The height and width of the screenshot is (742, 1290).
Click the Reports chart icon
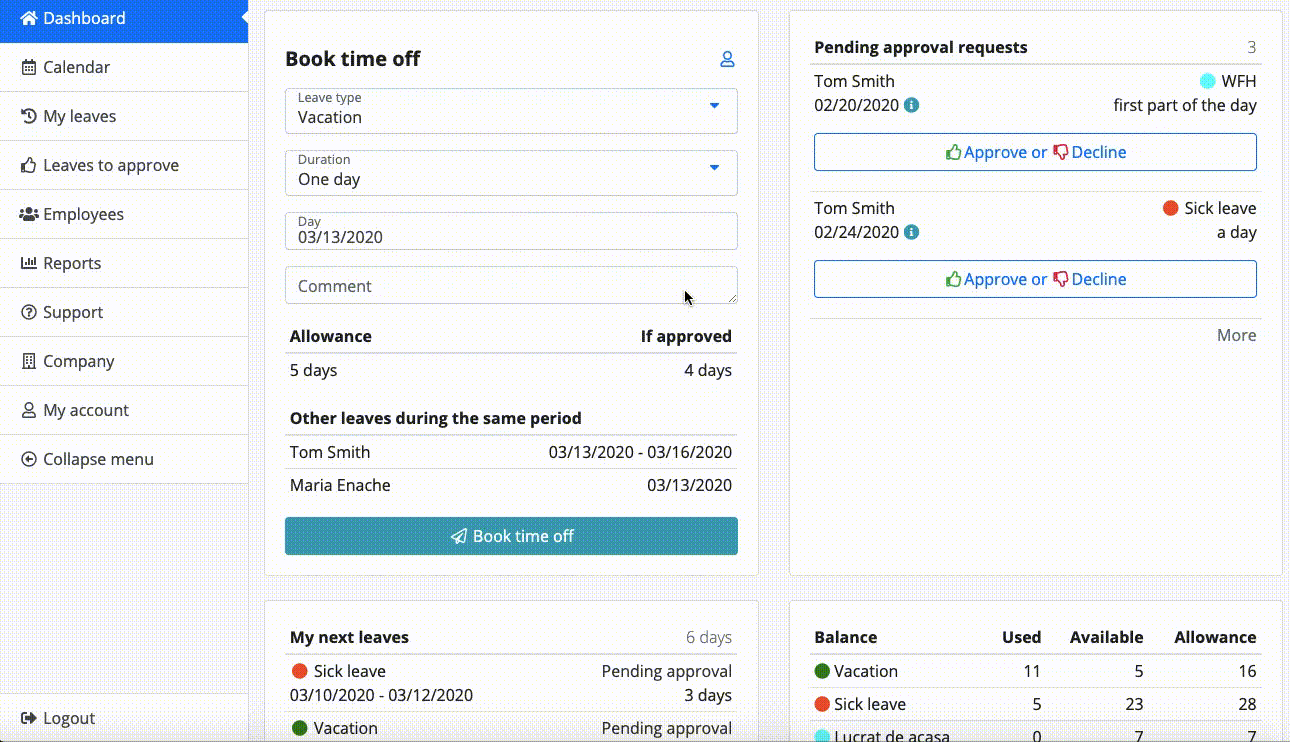28,263
